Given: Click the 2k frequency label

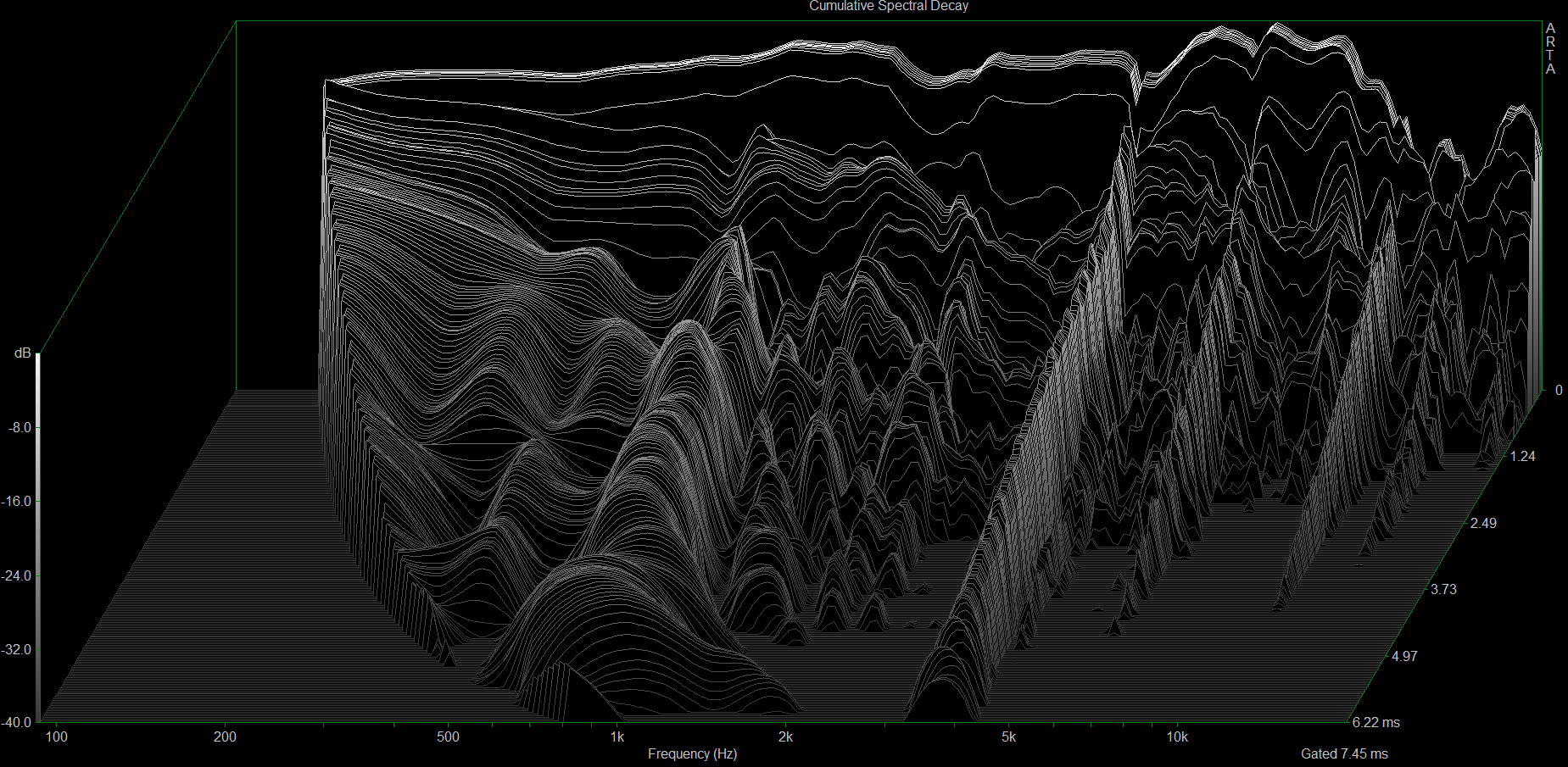Looking at the screenshot, I should click(x=785, y=736).
